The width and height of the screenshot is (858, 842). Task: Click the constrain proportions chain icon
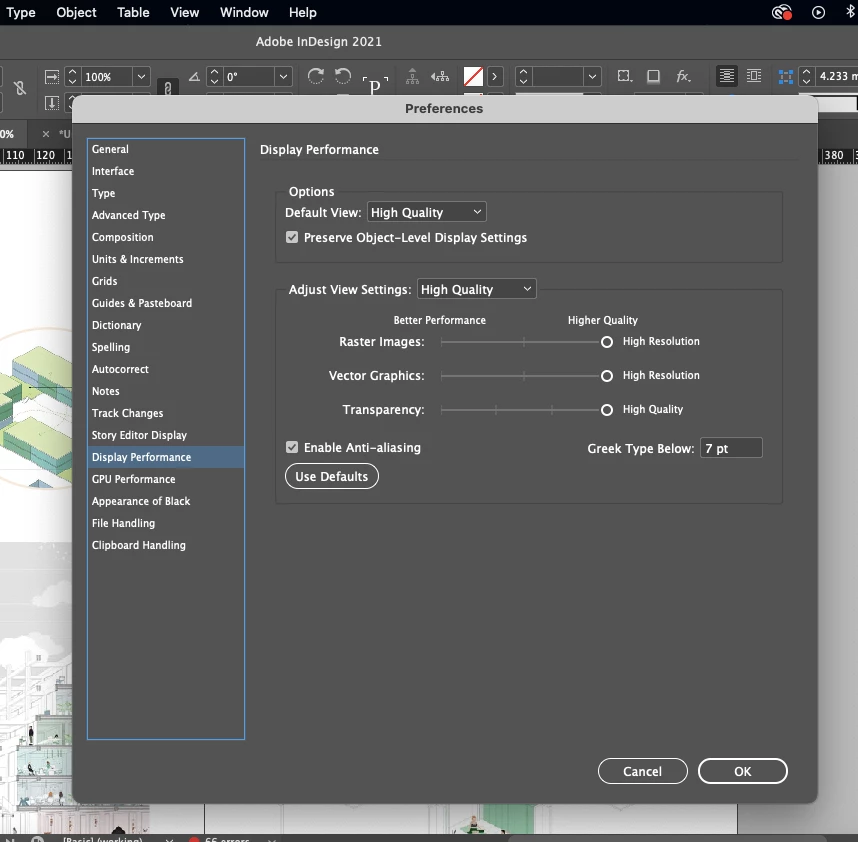point(168,86)
